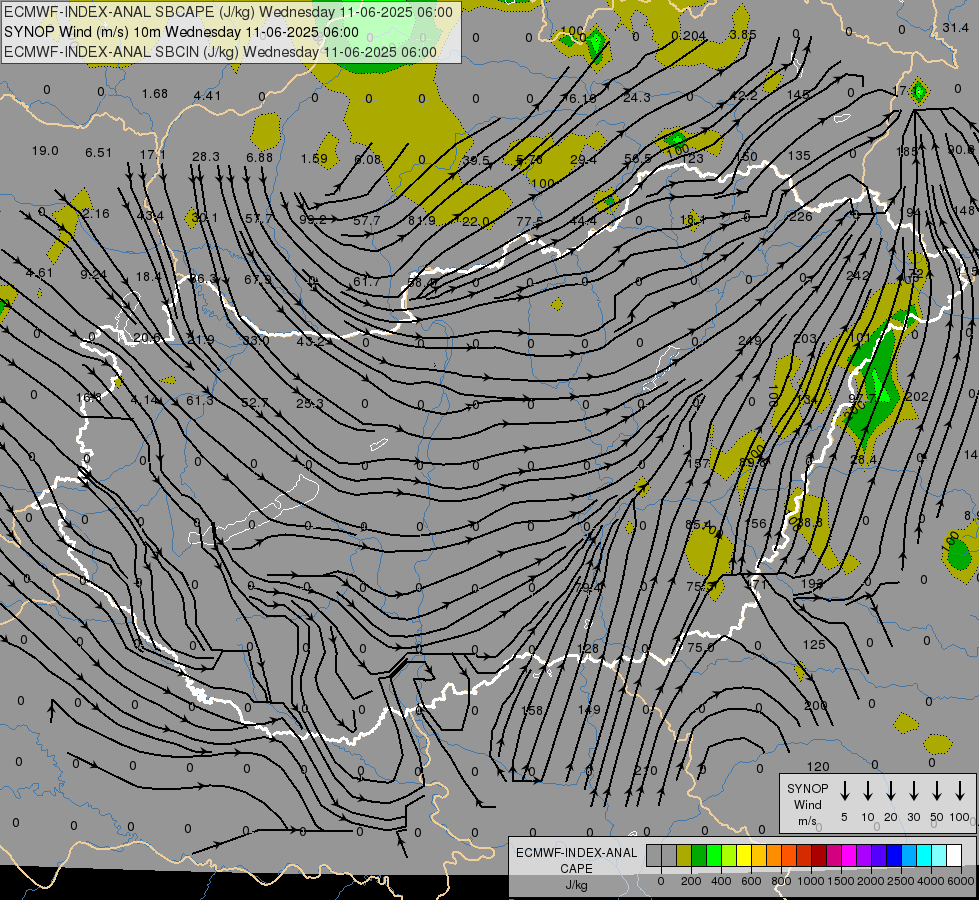Click the 125 value on the map
Image resolution: width=979 pixels, height=900 pixels.
click(814, 645)
